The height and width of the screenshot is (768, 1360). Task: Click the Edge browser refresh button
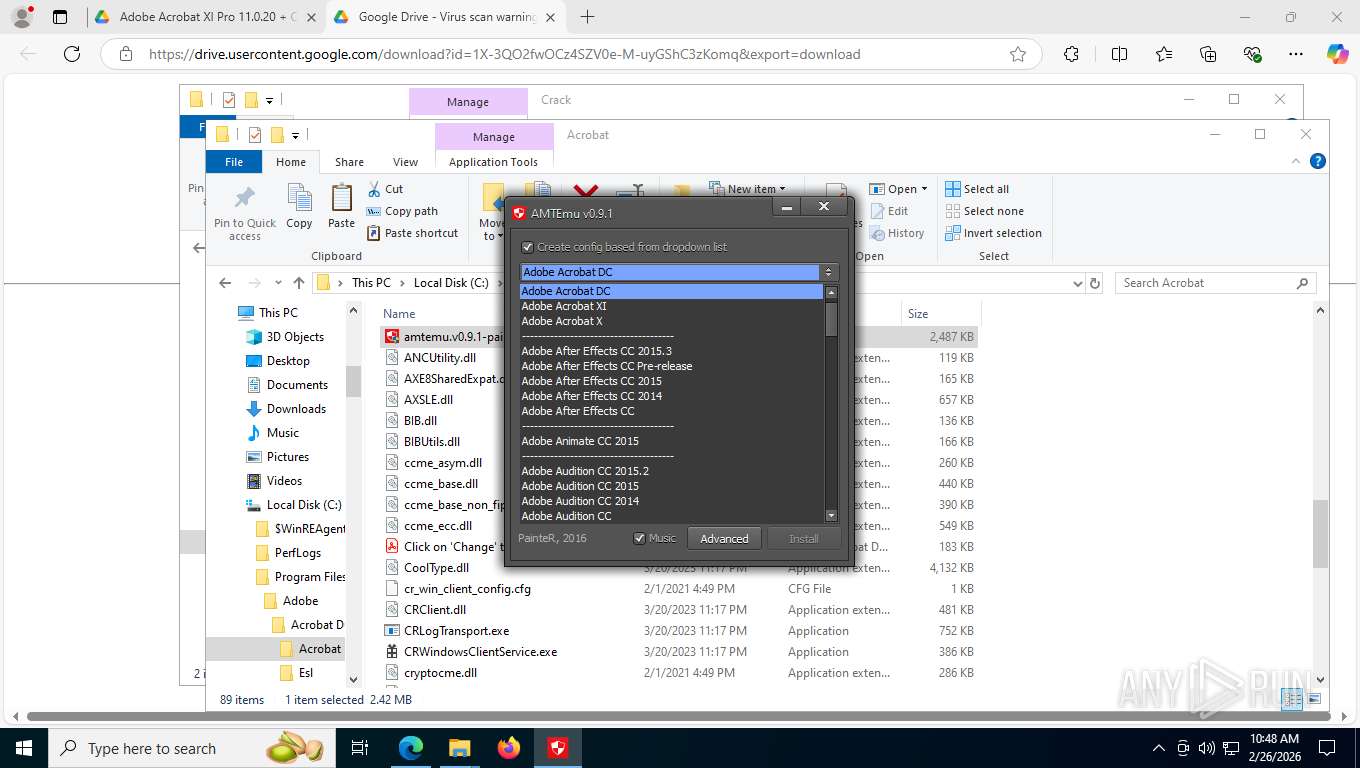(x=71, y=54)
